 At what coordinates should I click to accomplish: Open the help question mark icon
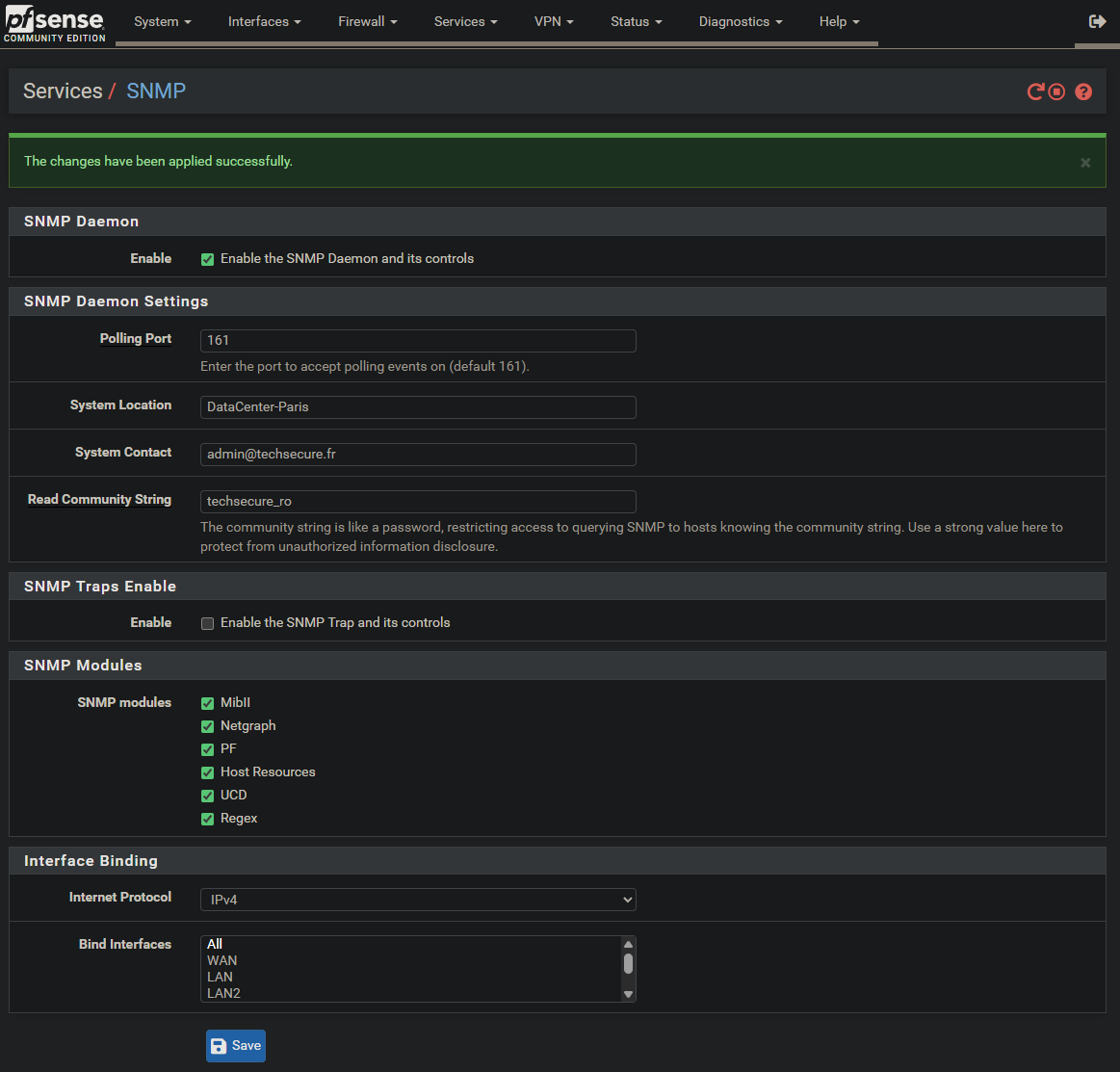click(1083, 92)
